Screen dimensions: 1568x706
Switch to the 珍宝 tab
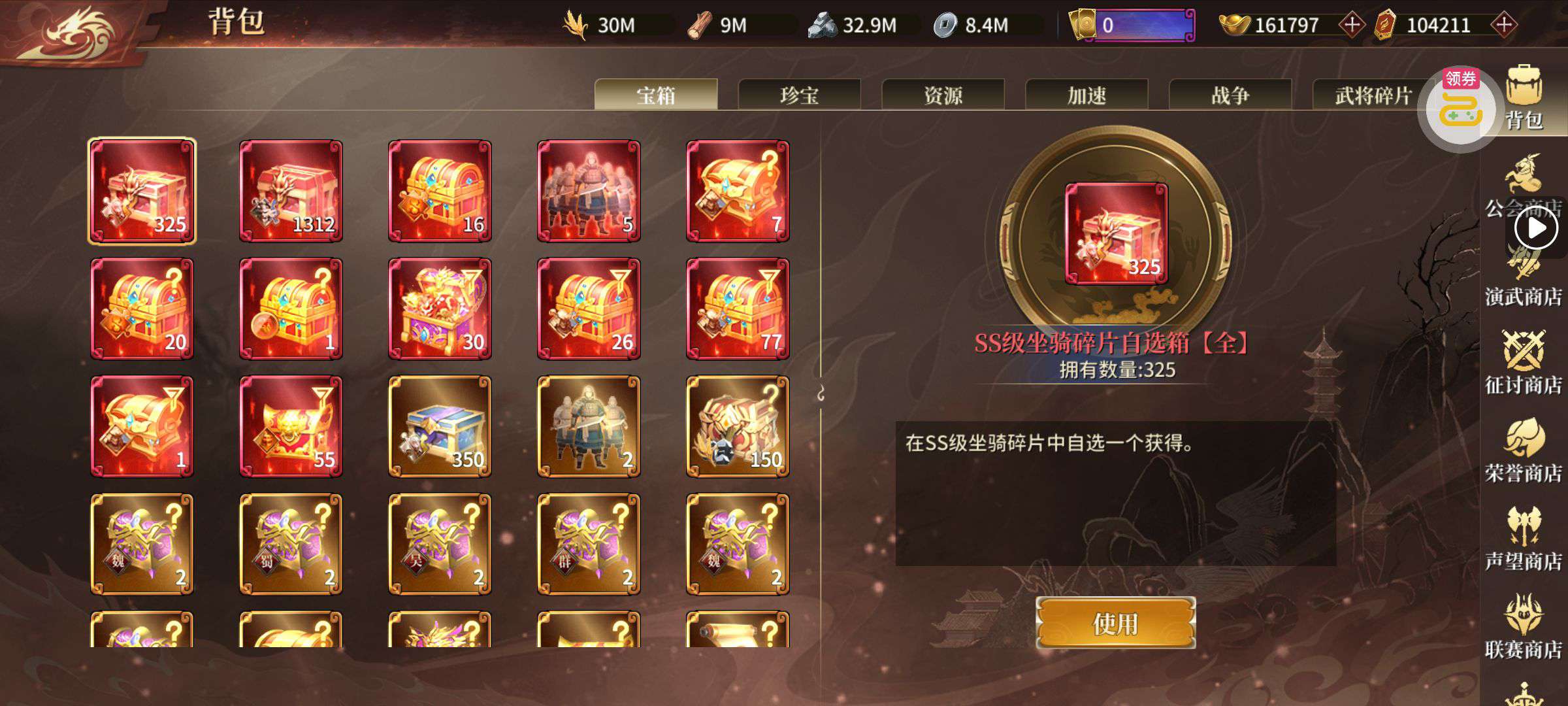[799, 95]
